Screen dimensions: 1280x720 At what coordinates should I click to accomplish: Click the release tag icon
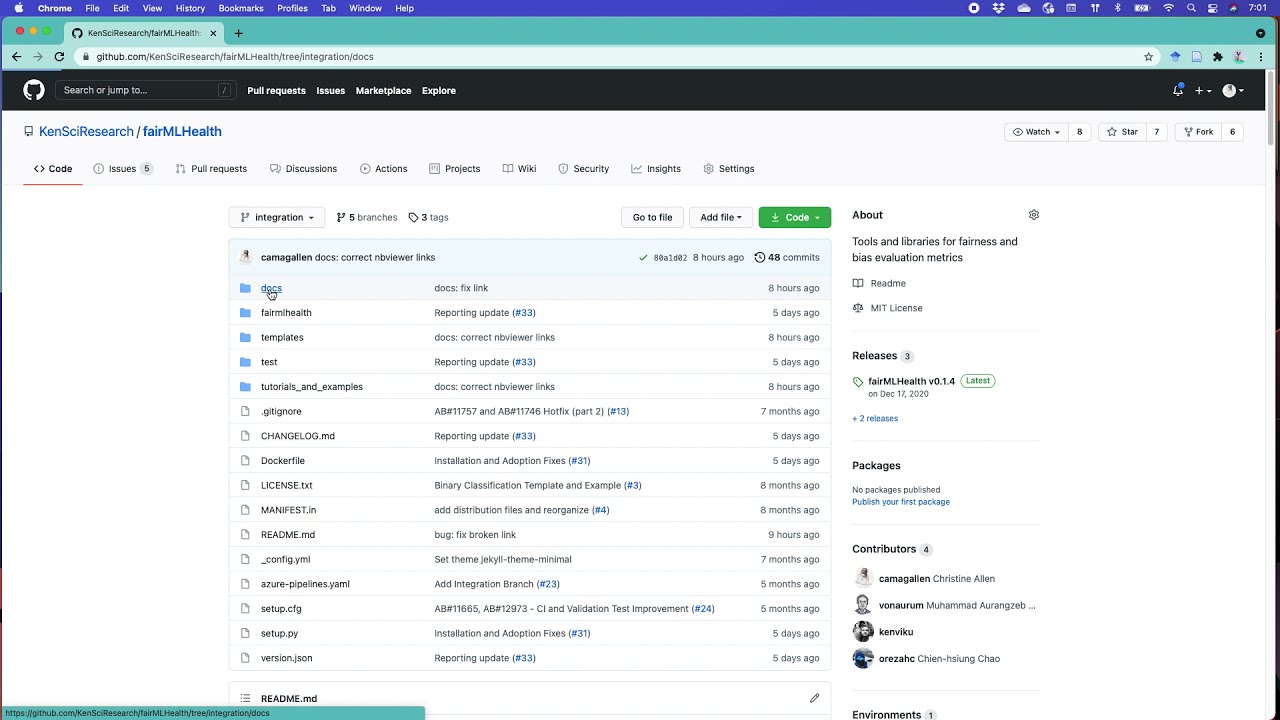pyautogui.click(x=858, y=382)
